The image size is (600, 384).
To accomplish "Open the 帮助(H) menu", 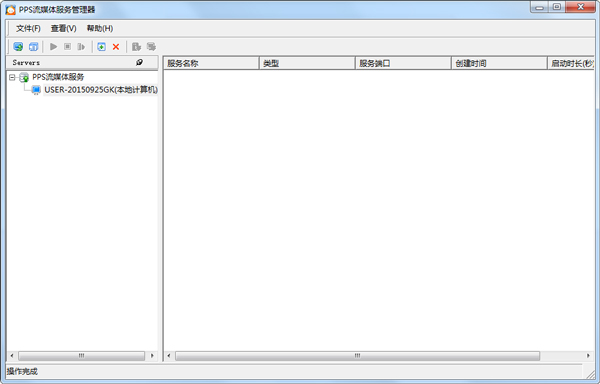I will pyautogui.click(x=99, y=28).
